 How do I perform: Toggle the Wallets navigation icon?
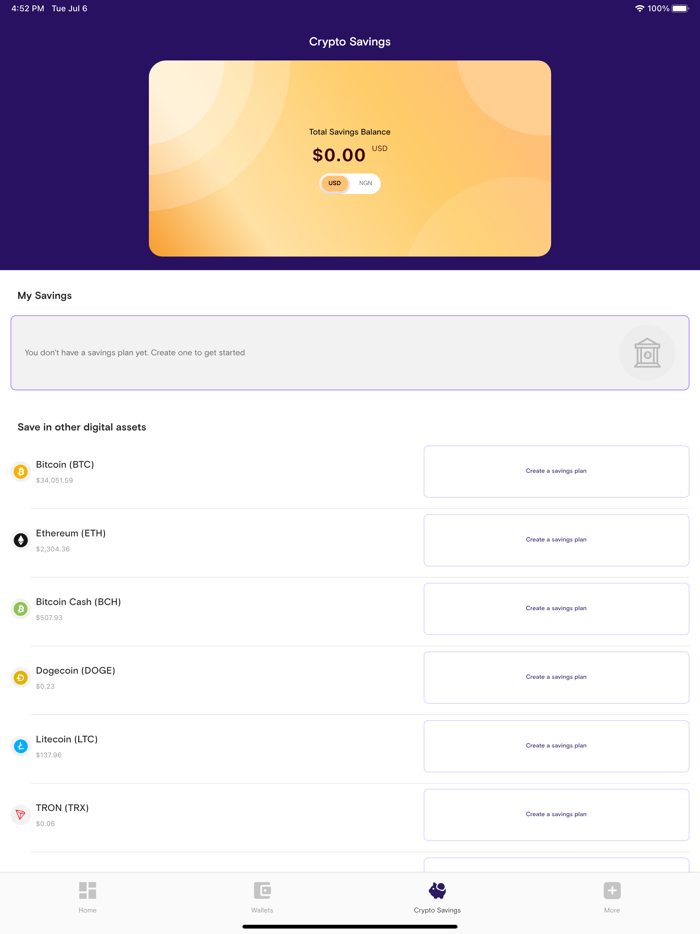click(262, 889)
